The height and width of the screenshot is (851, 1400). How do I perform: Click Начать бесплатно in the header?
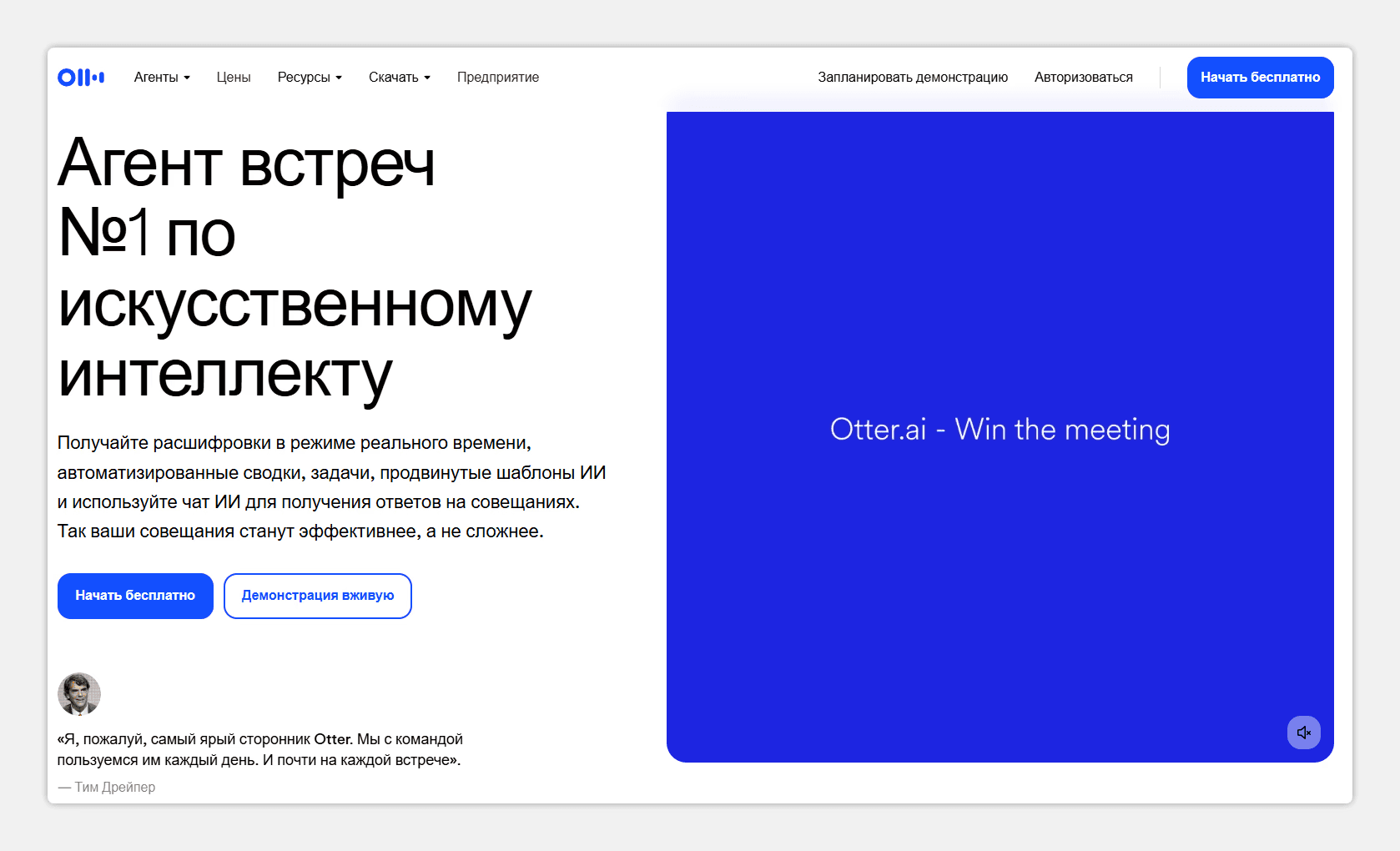[1260, 78]
